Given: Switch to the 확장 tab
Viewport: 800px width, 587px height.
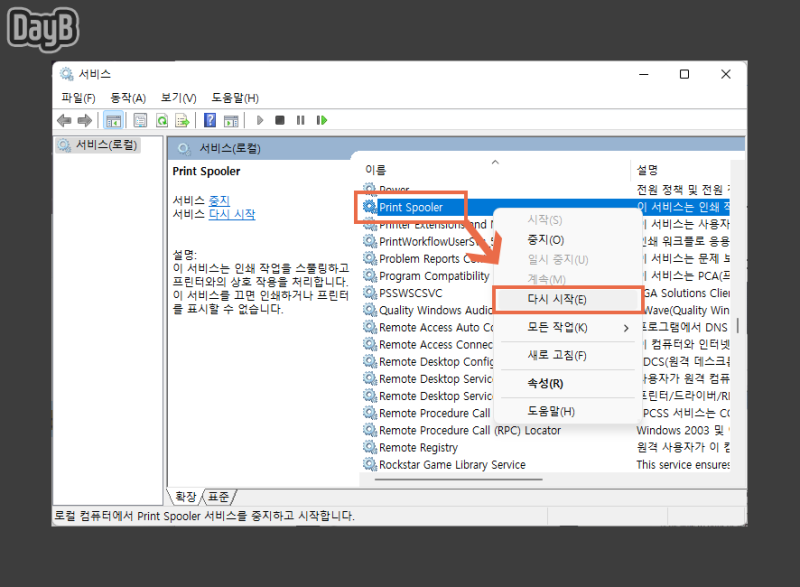Looking at the screenshot, I should click(x=185, y=497).
